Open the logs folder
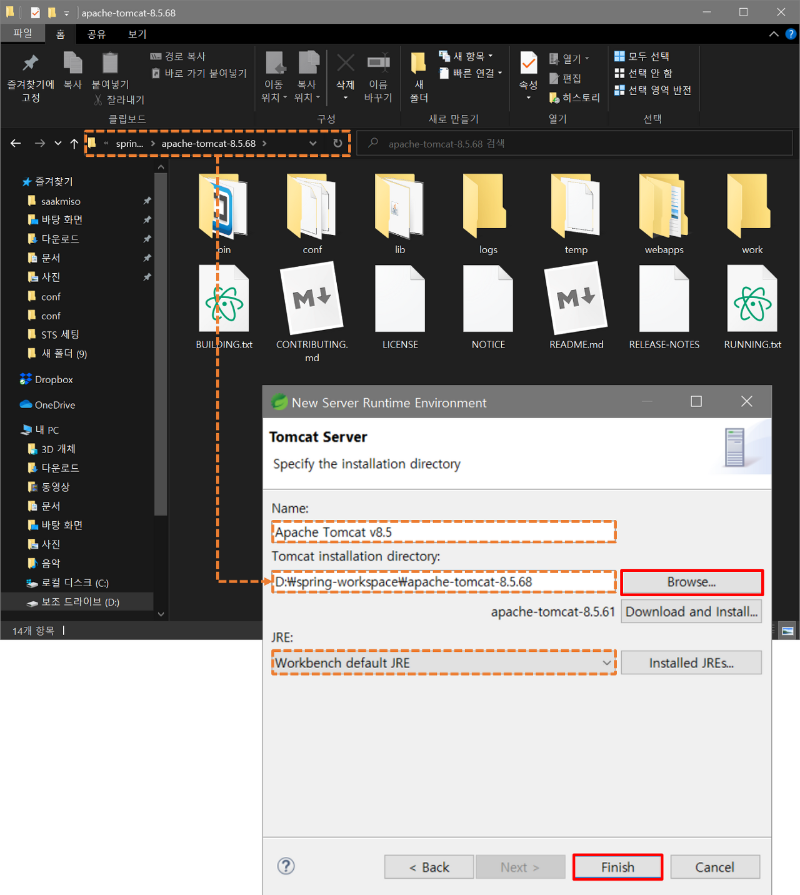This screenshot has width=800, height=895. point(488,214)
